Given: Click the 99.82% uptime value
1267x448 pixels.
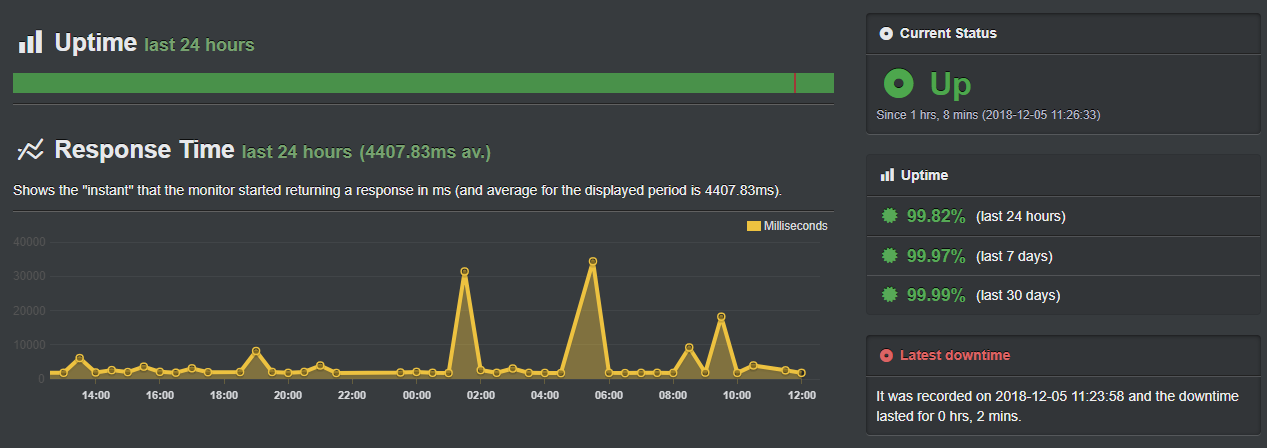Looking at the screenshot, I should [936, 216].
